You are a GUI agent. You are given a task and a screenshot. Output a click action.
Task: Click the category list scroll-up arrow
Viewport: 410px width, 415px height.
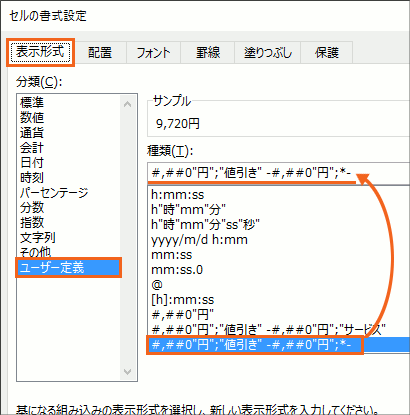[x=127, y=104]
